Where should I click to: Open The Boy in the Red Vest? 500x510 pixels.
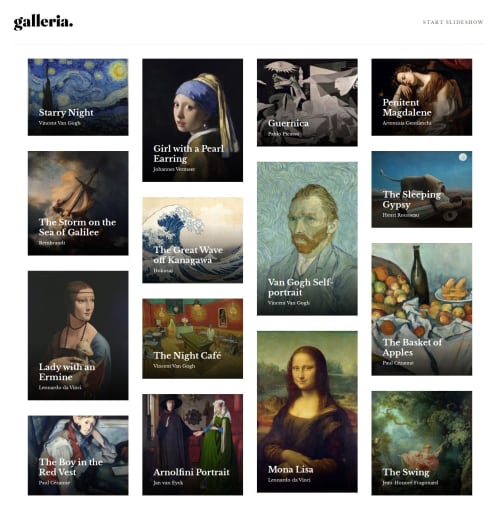[78, 455]
